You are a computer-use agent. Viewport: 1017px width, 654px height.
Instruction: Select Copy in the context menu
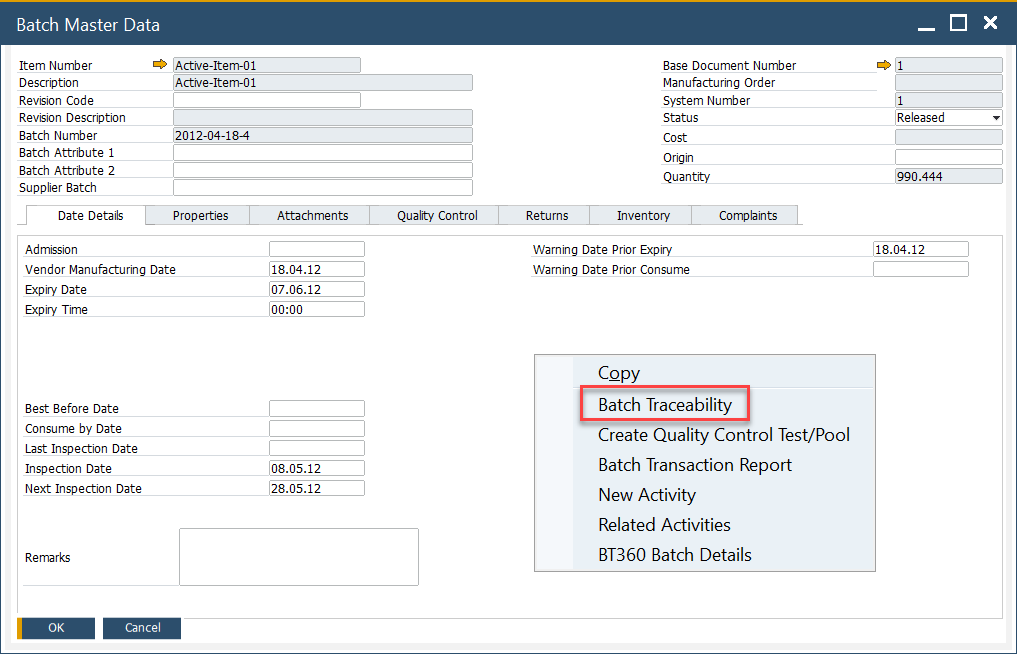(617, 373)
